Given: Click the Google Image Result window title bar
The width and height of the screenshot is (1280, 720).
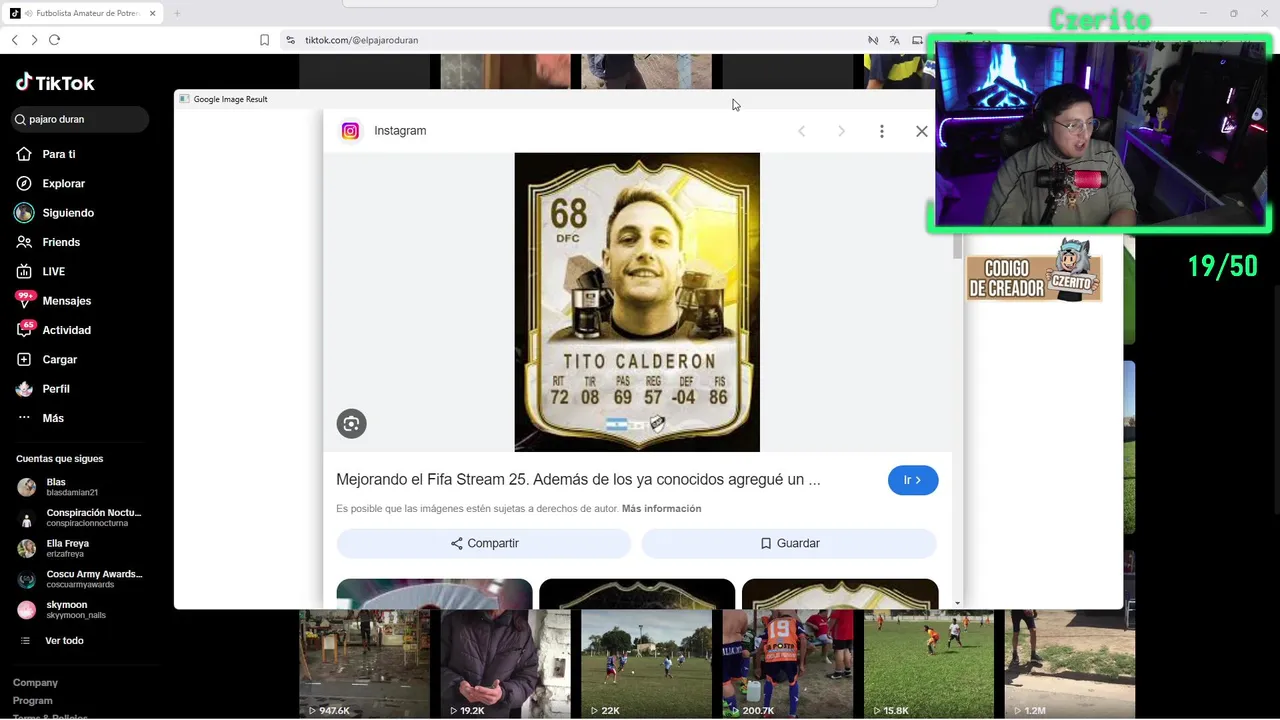Looking at the screenshot, I should [555, 99].
